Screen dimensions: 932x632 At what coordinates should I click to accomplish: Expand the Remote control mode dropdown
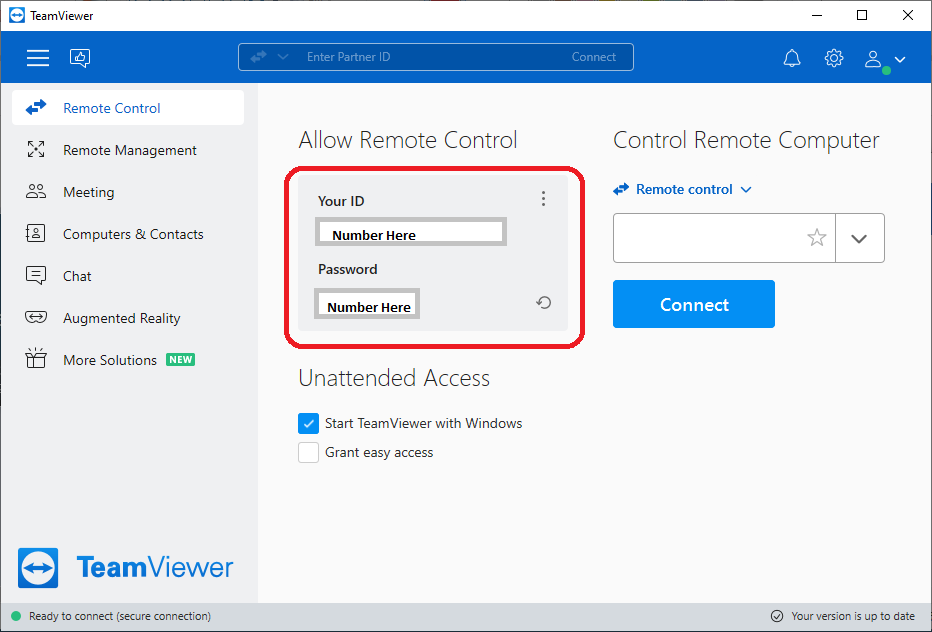682,189
